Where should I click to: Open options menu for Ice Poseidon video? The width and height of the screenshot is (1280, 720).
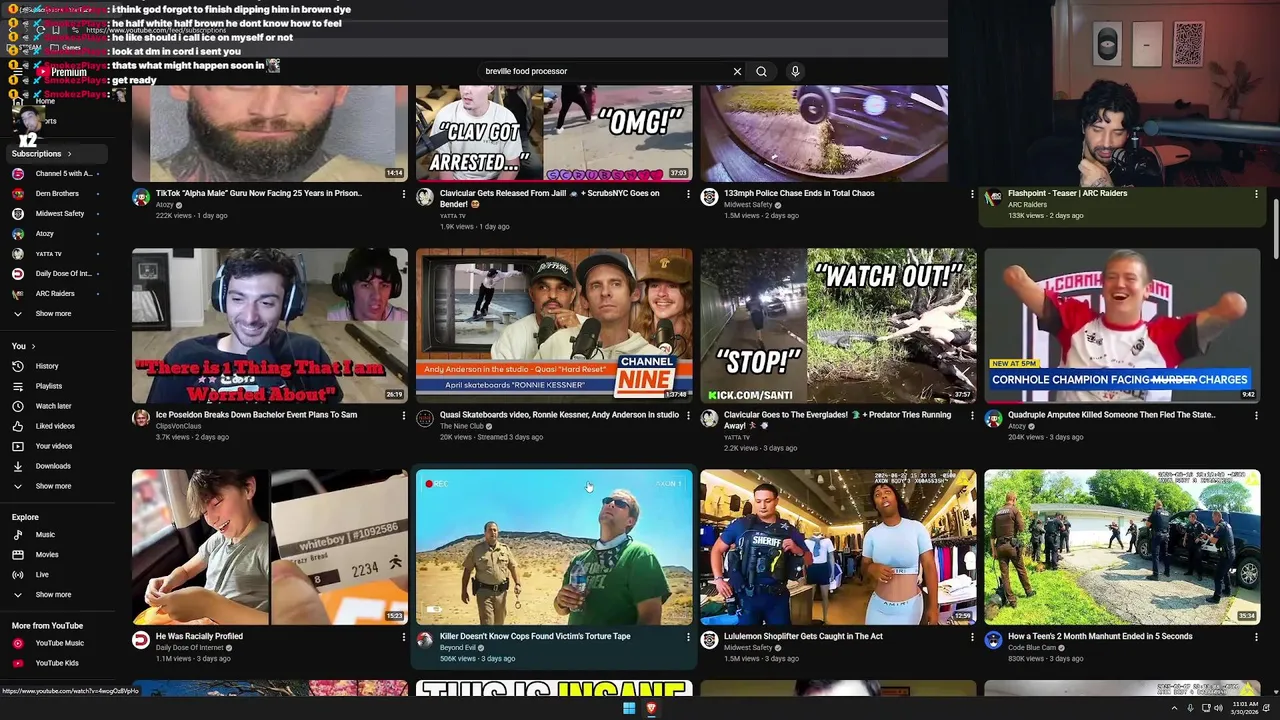[404, 415]
